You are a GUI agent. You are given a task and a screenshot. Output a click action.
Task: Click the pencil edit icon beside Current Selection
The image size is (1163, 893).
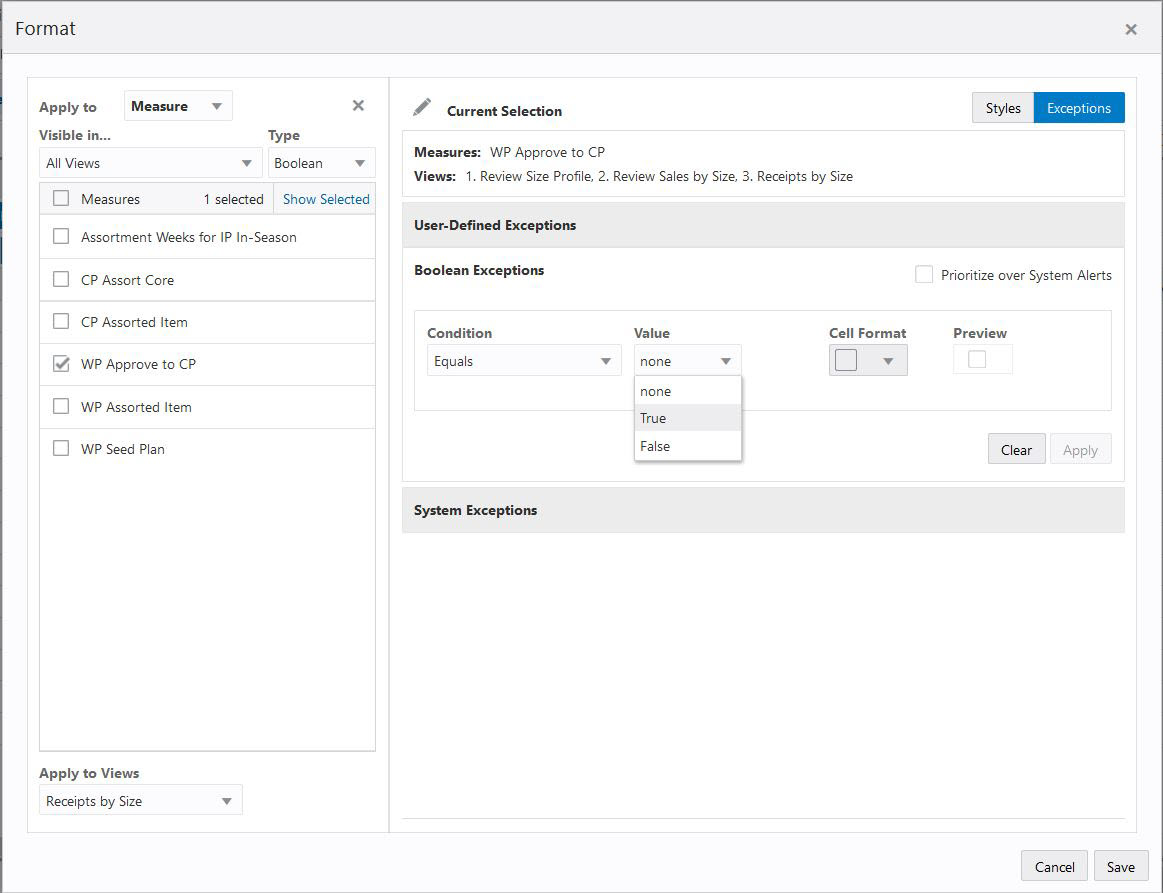click(421, 108)
